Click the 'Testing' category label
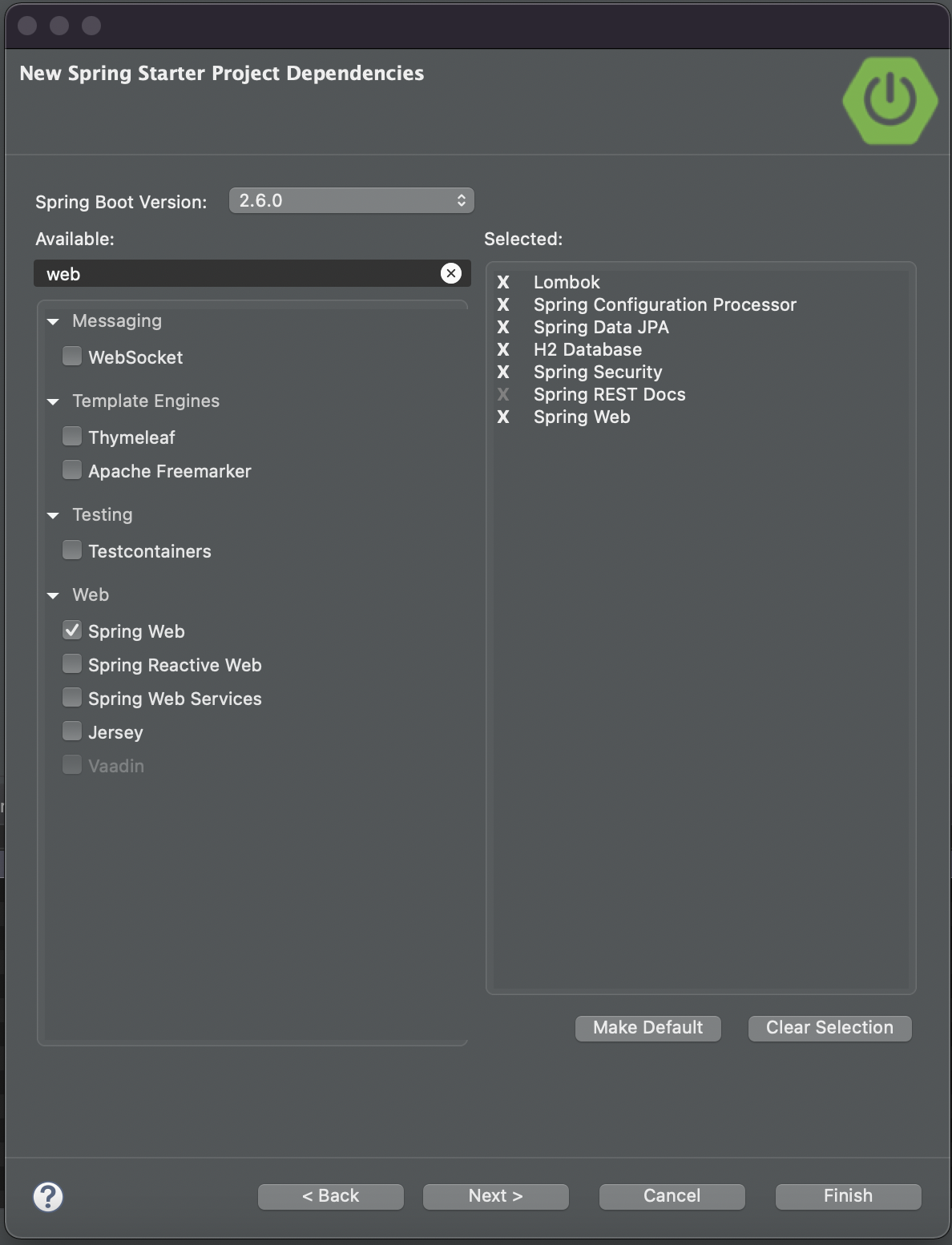The width and height of the screenshot is (952, 1245). point(103,514)
